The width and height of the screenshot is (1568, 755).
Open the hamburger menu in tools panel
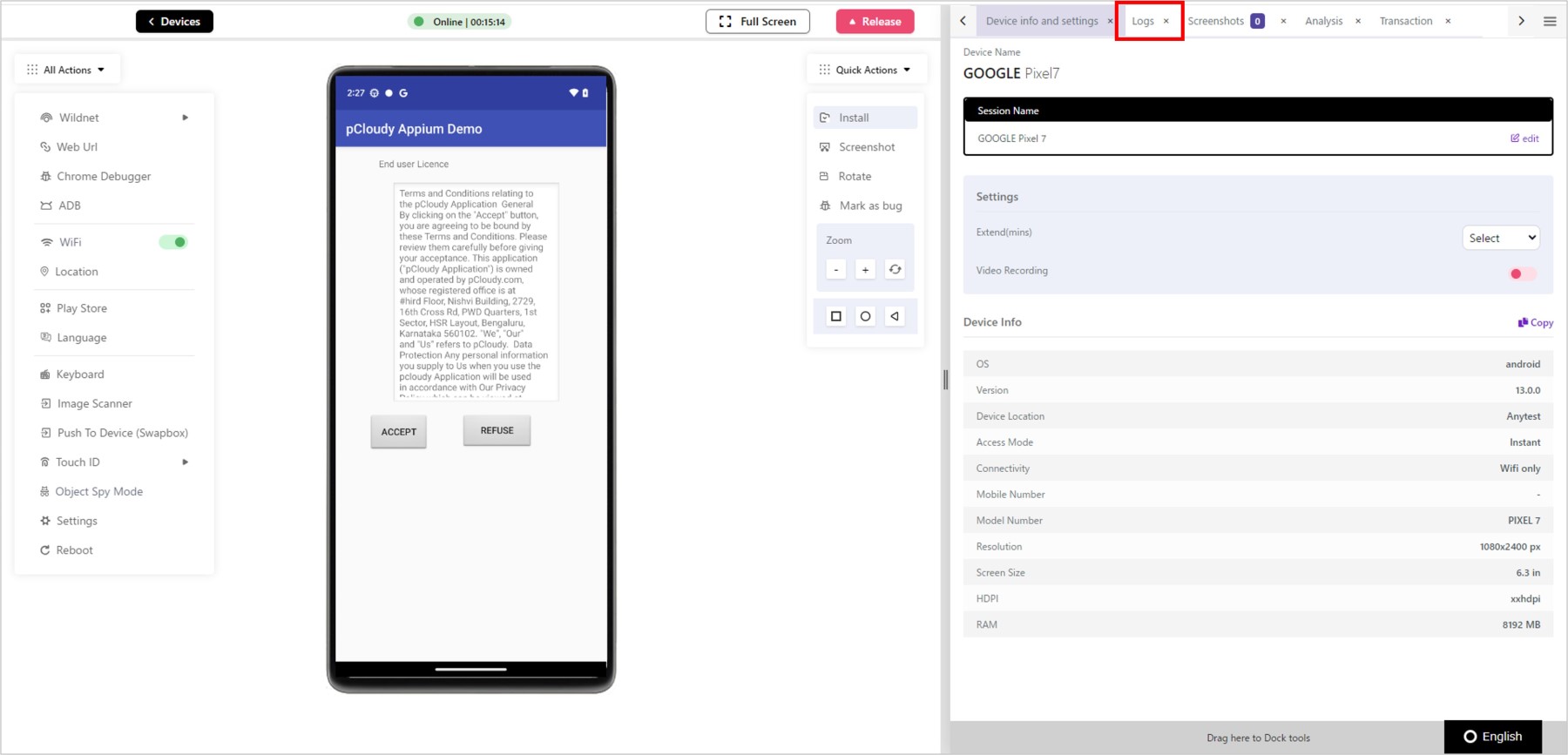tap(1550, 21)
